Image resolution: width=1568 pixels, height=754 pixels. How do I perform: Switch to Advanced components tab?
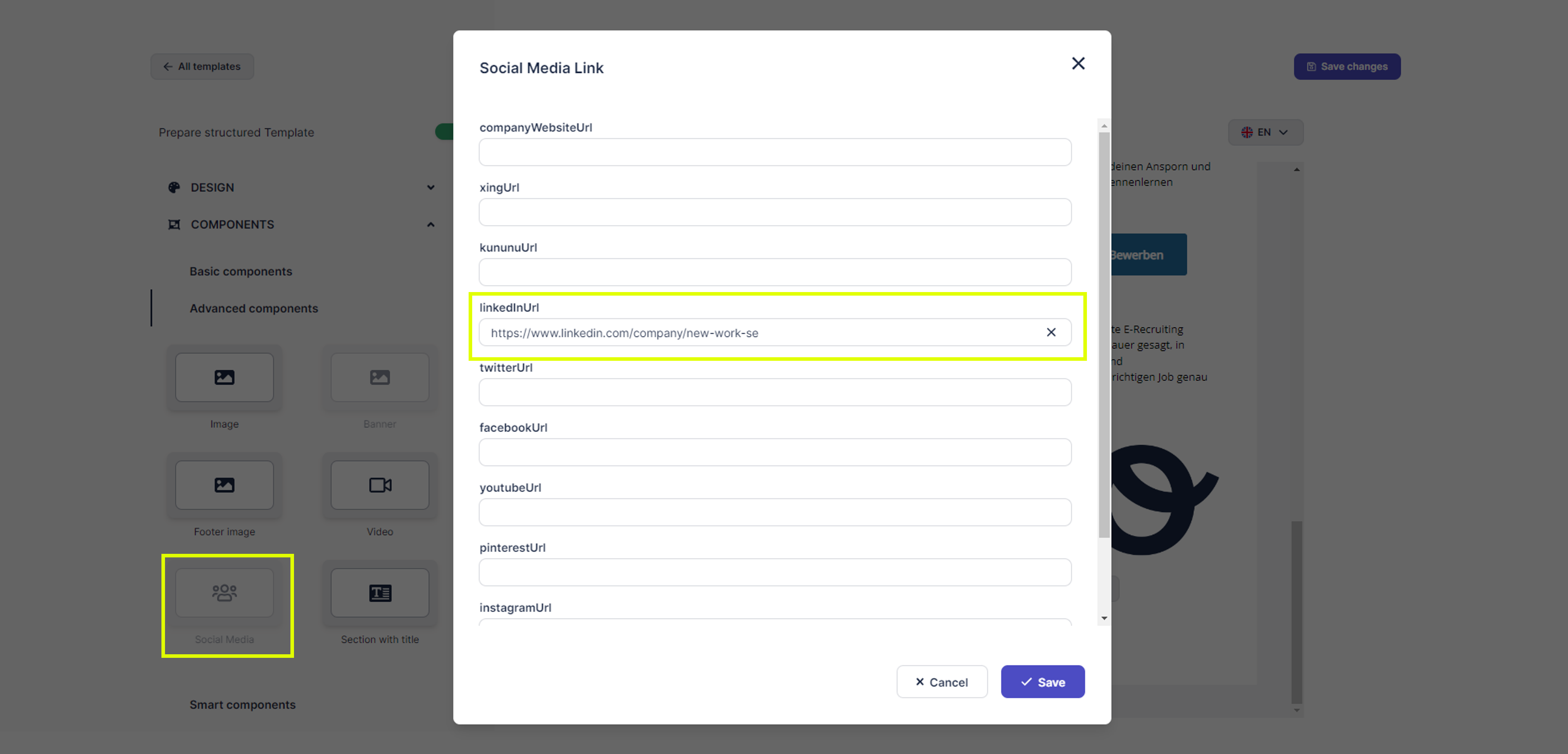pyautogui.click(x=253, y=308)
